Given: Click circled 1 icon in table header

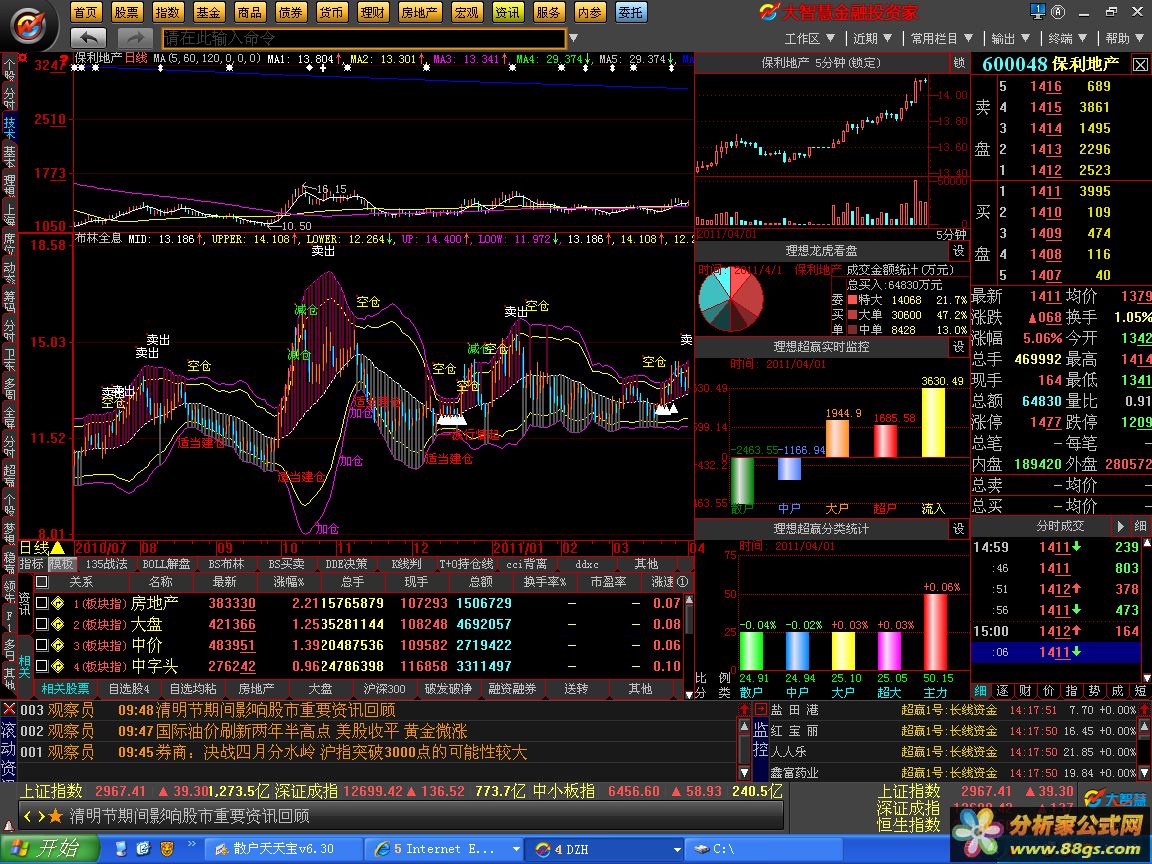Looking at the screenshot, I should 683,582.
